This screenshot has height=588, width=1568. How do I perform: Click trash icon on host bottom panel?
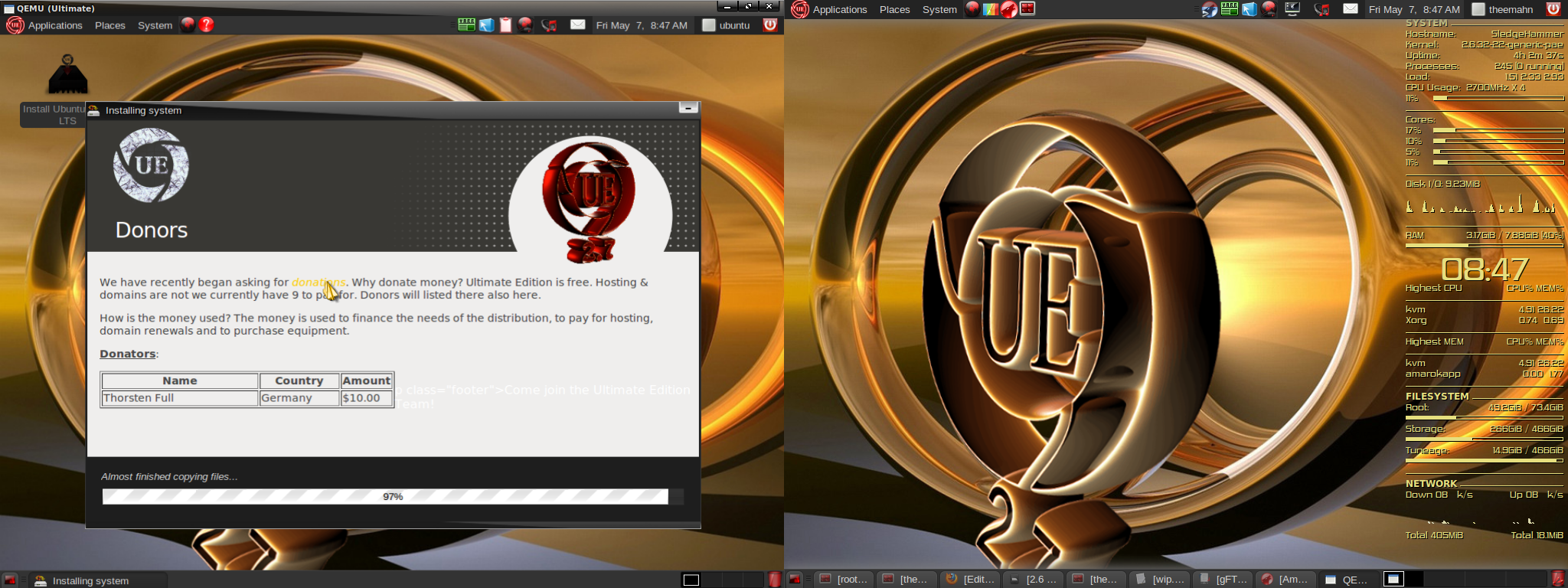click(x=1557, y=579)
